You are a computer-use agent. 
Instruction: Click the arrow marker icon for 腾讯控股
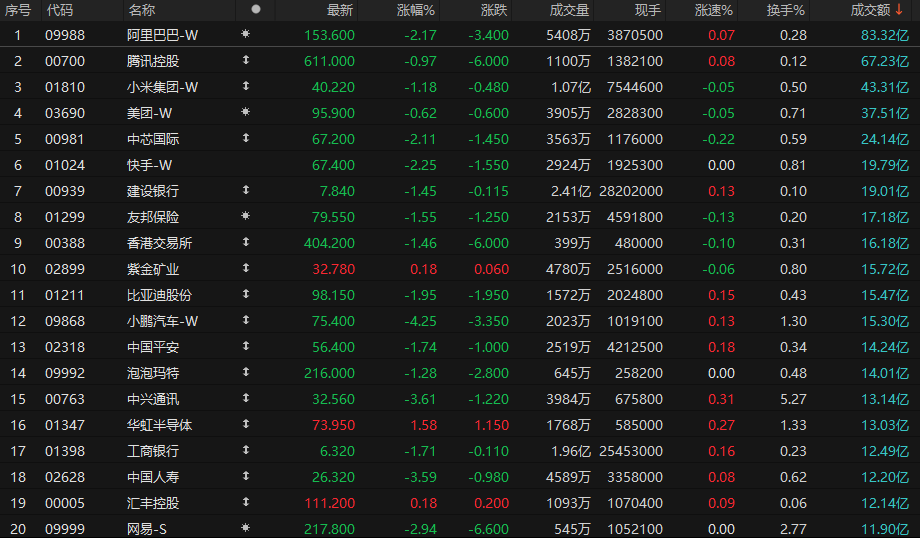246,60
